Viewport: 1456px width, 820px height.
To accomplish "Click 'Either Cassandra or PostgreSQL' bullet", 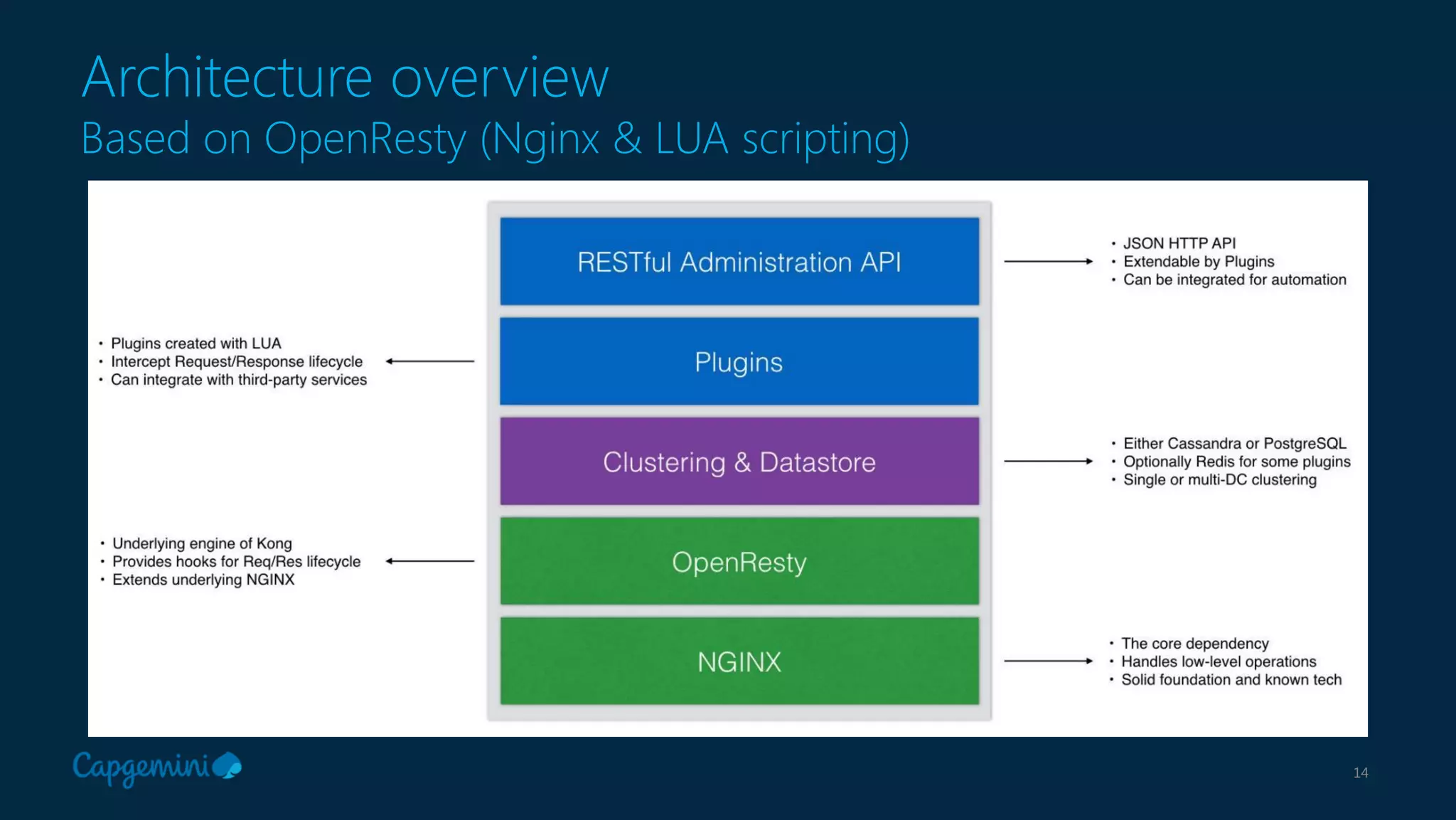I will pos(1234,444).
